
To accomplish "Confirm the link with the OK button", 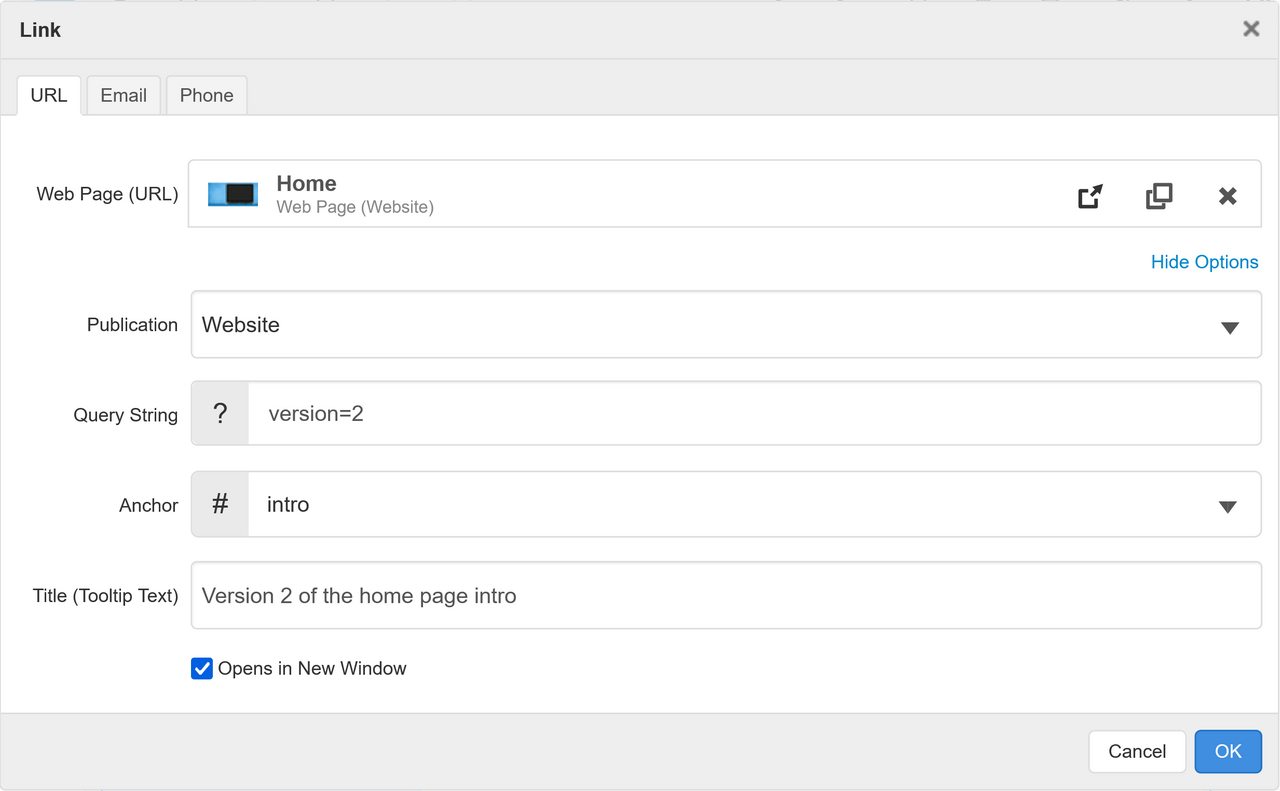I will coord(1228,752).
